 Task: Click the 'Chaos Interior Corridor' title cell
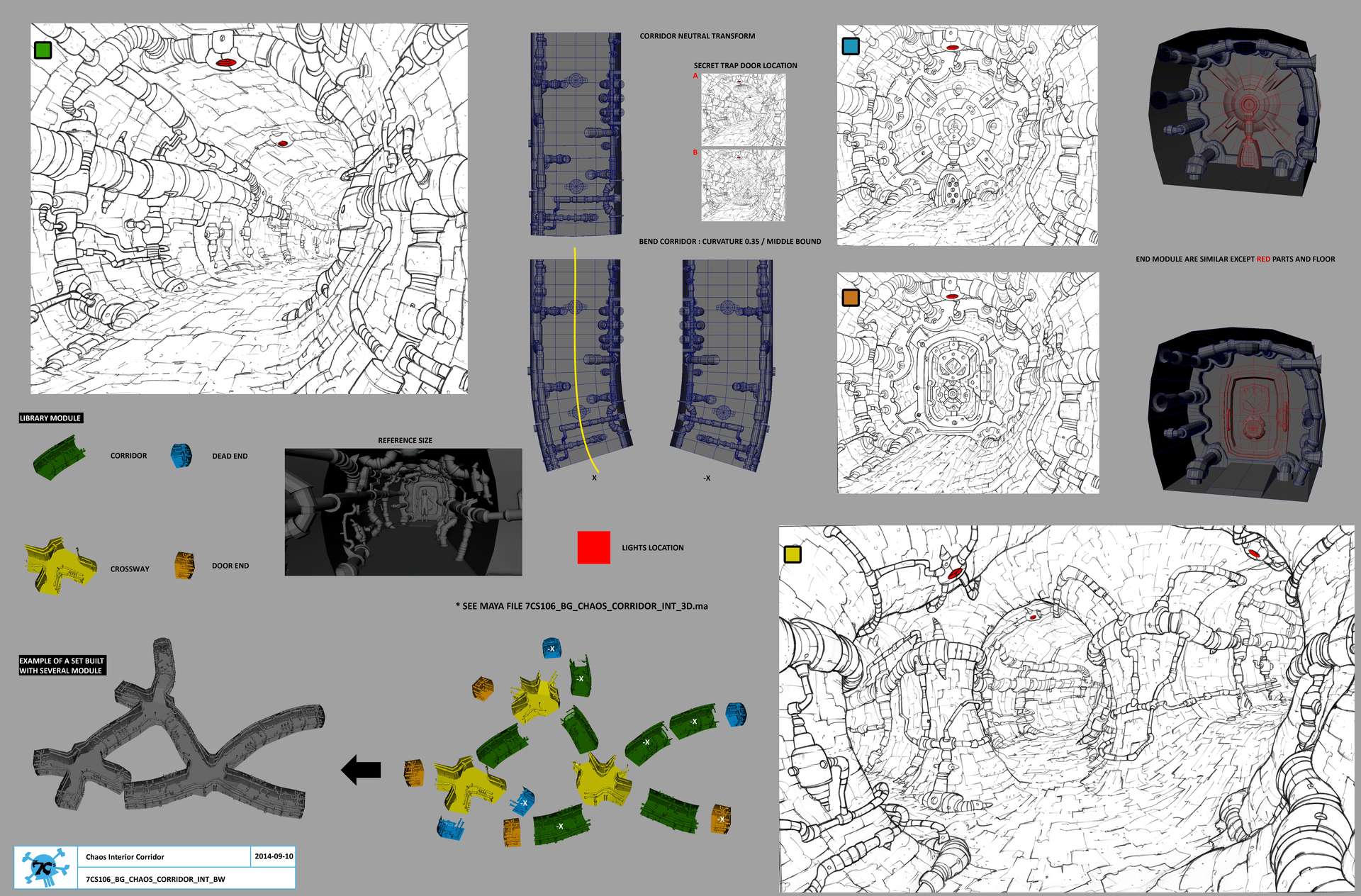pyautogui.click(x=164, y=857)
